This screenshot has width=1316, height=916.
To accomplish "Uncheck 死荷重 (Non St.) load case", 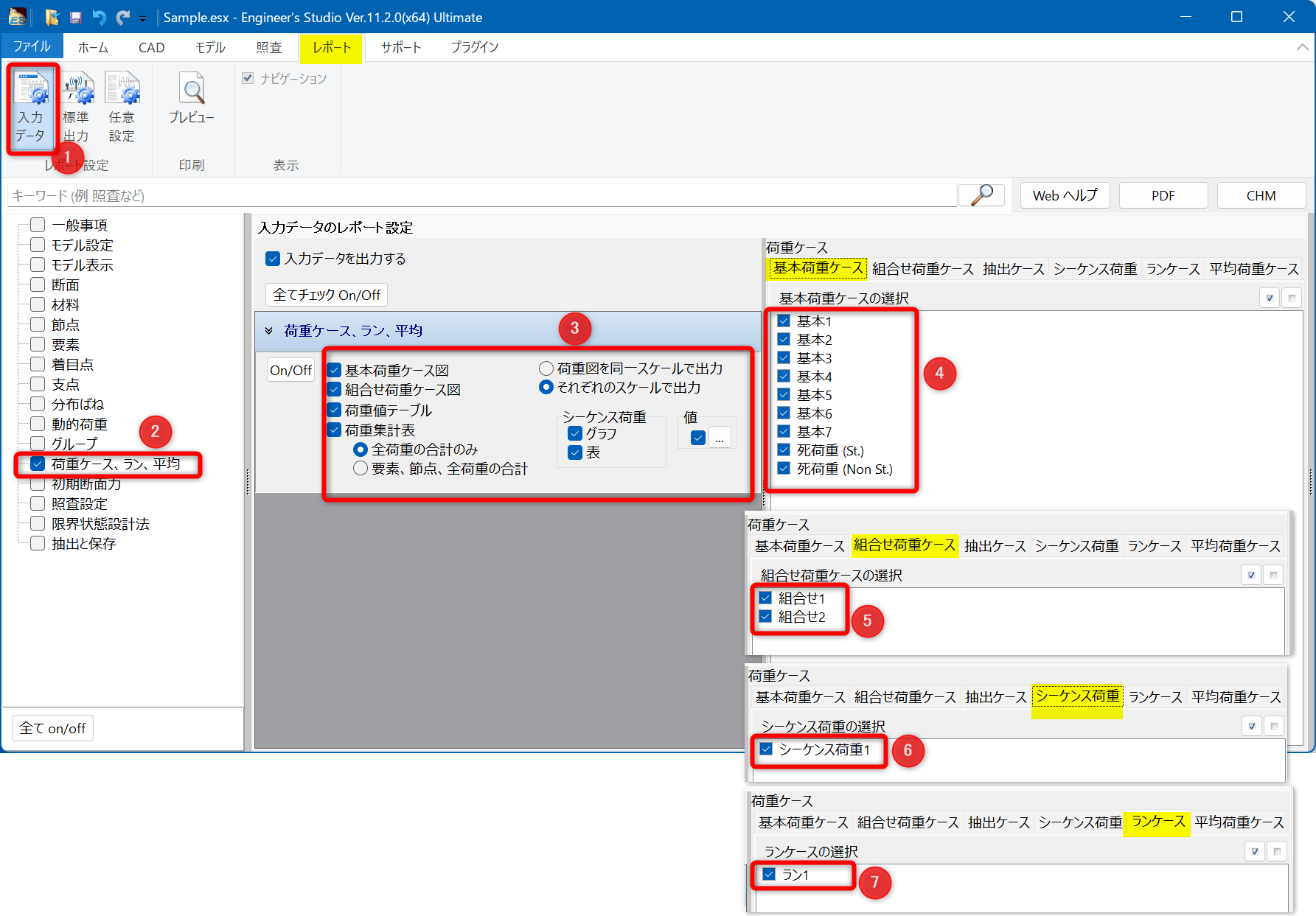I will pyautogui.click(x=784, y=468).
